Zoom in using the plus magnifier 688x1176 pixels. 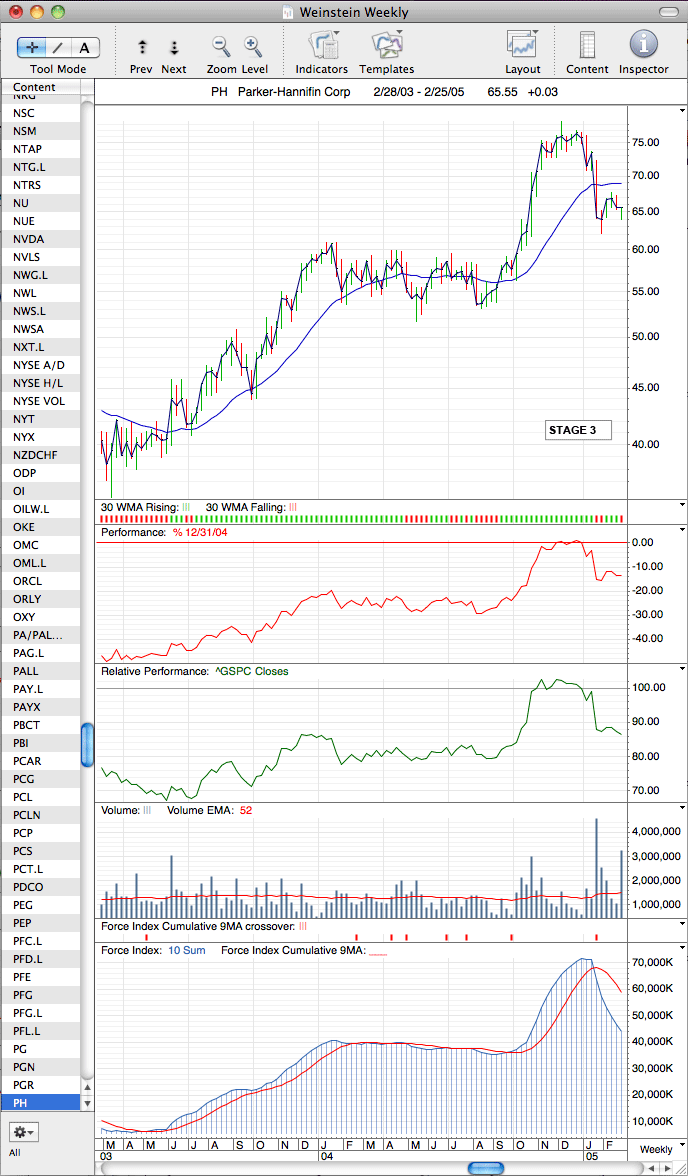[x=253, y=46]
